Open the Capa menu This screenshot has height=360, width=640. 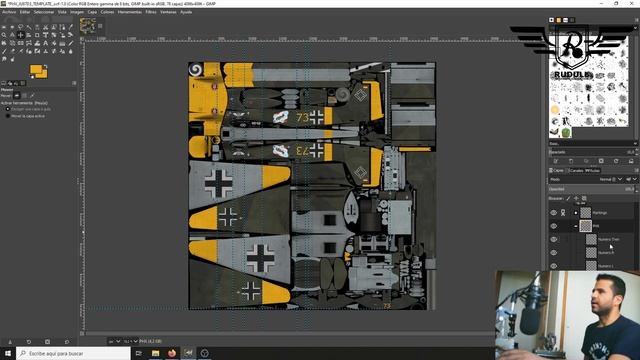(92, 12)
